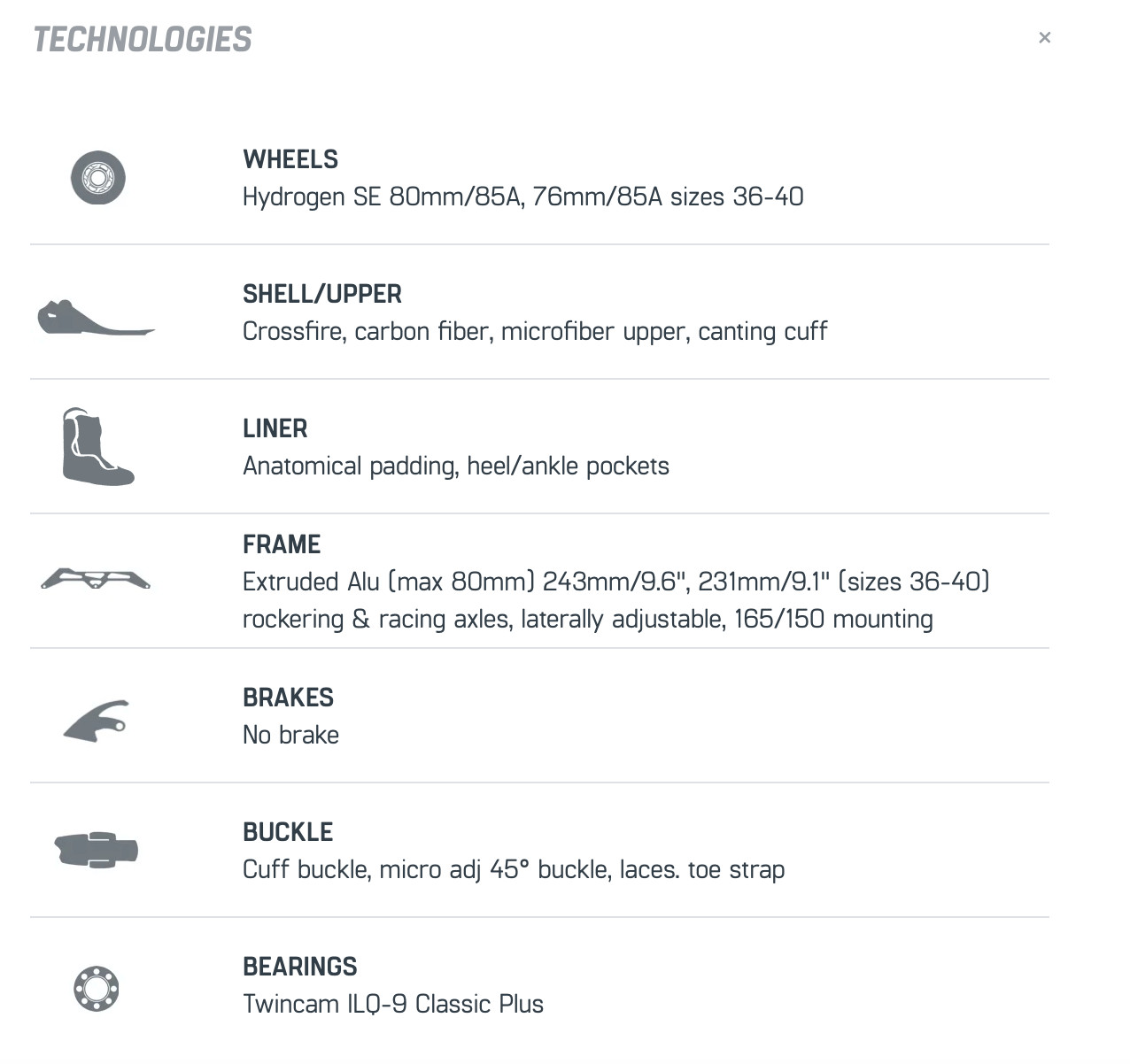Click the 'No brake' description

(x=291, y=735)
